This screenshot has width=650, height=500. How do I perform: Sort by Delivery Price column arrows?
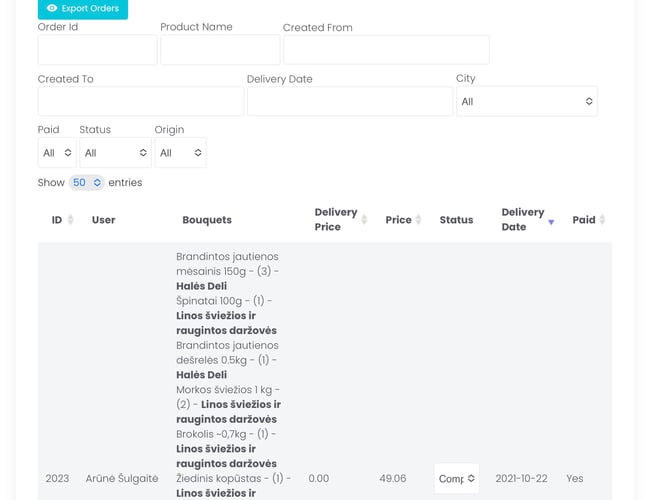click(365, 220)
